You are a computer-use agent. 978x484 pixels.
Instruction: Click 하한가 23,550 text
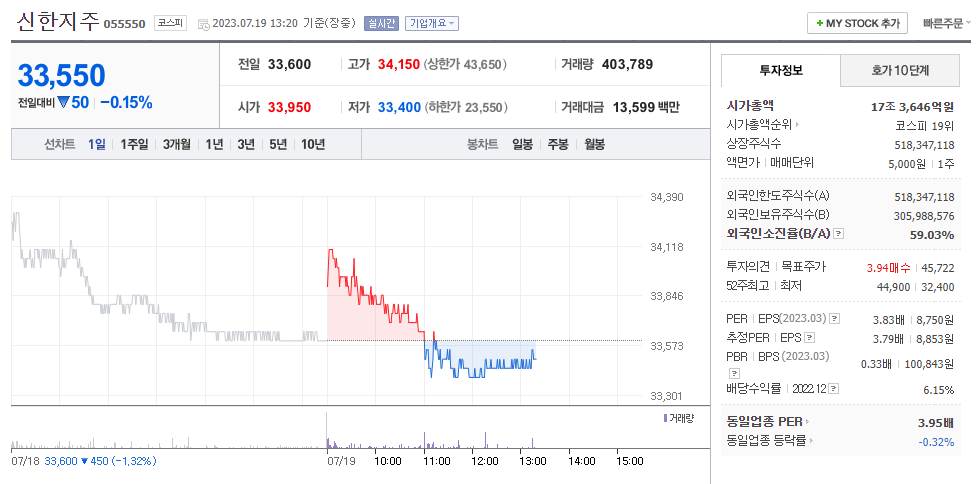click(465, 107)
